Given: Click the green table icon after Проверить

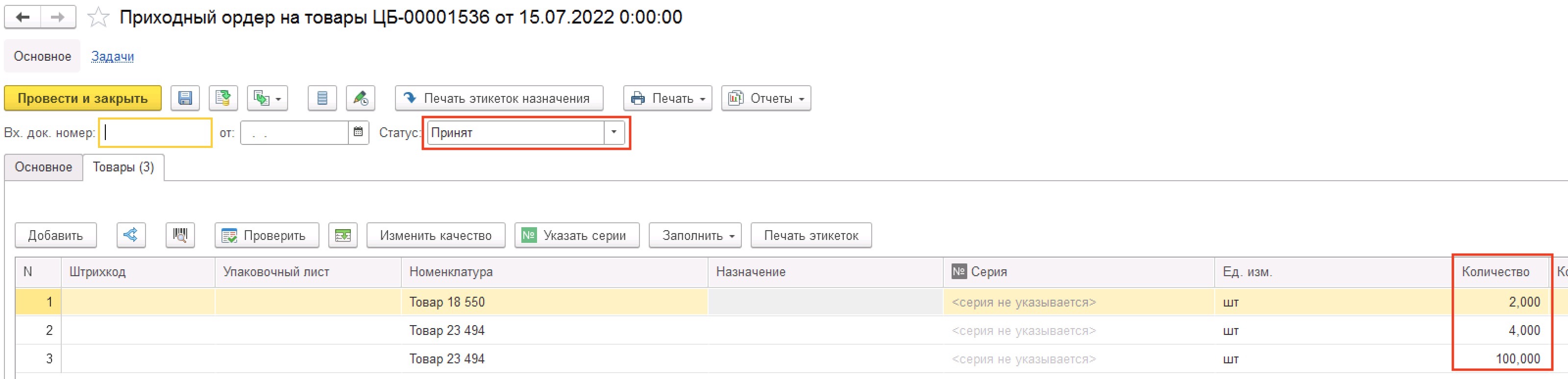Looking at the screenshot, I should 343,235.
